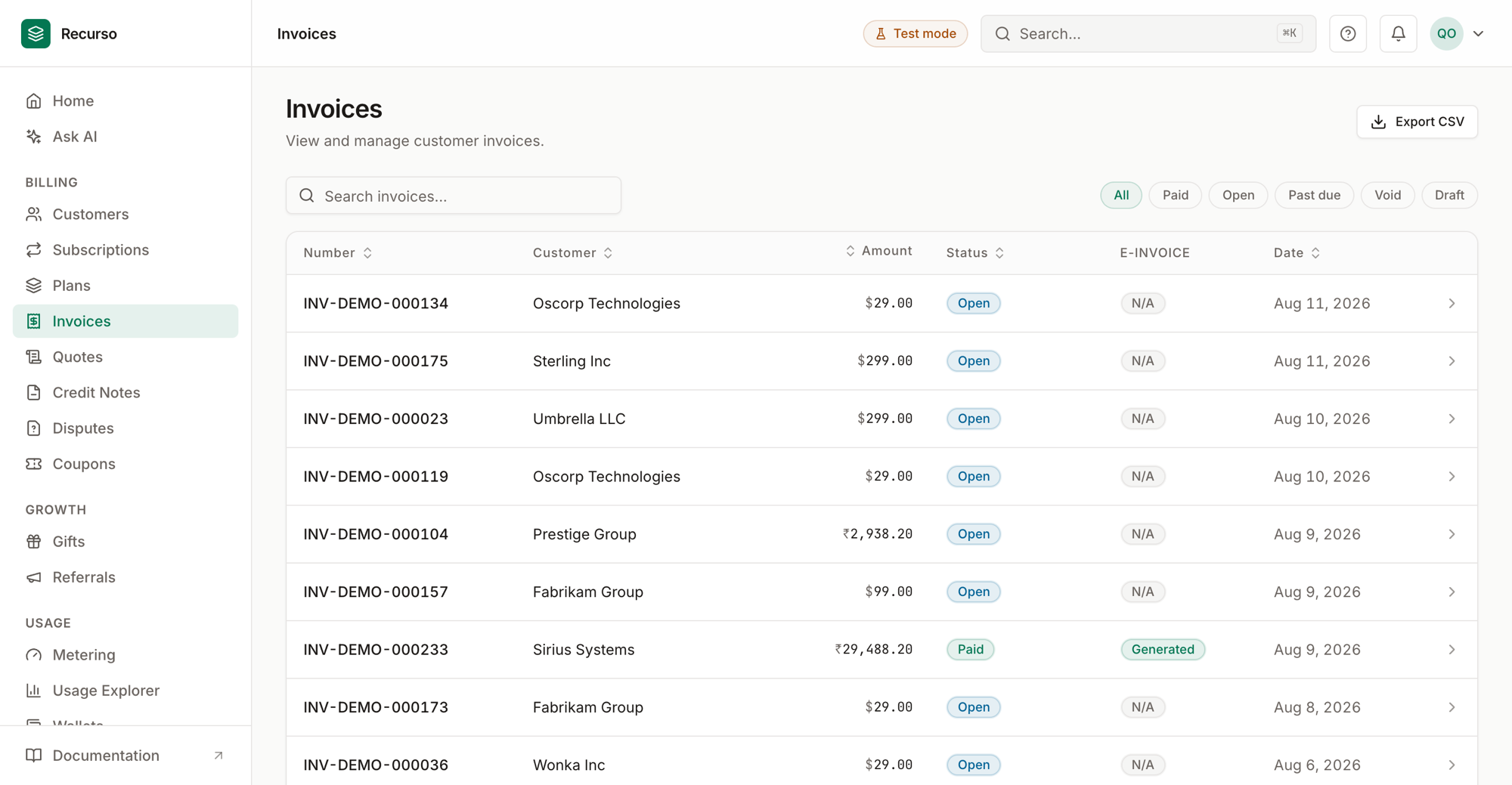Go to Customers in sidebar

pos(125,214)
